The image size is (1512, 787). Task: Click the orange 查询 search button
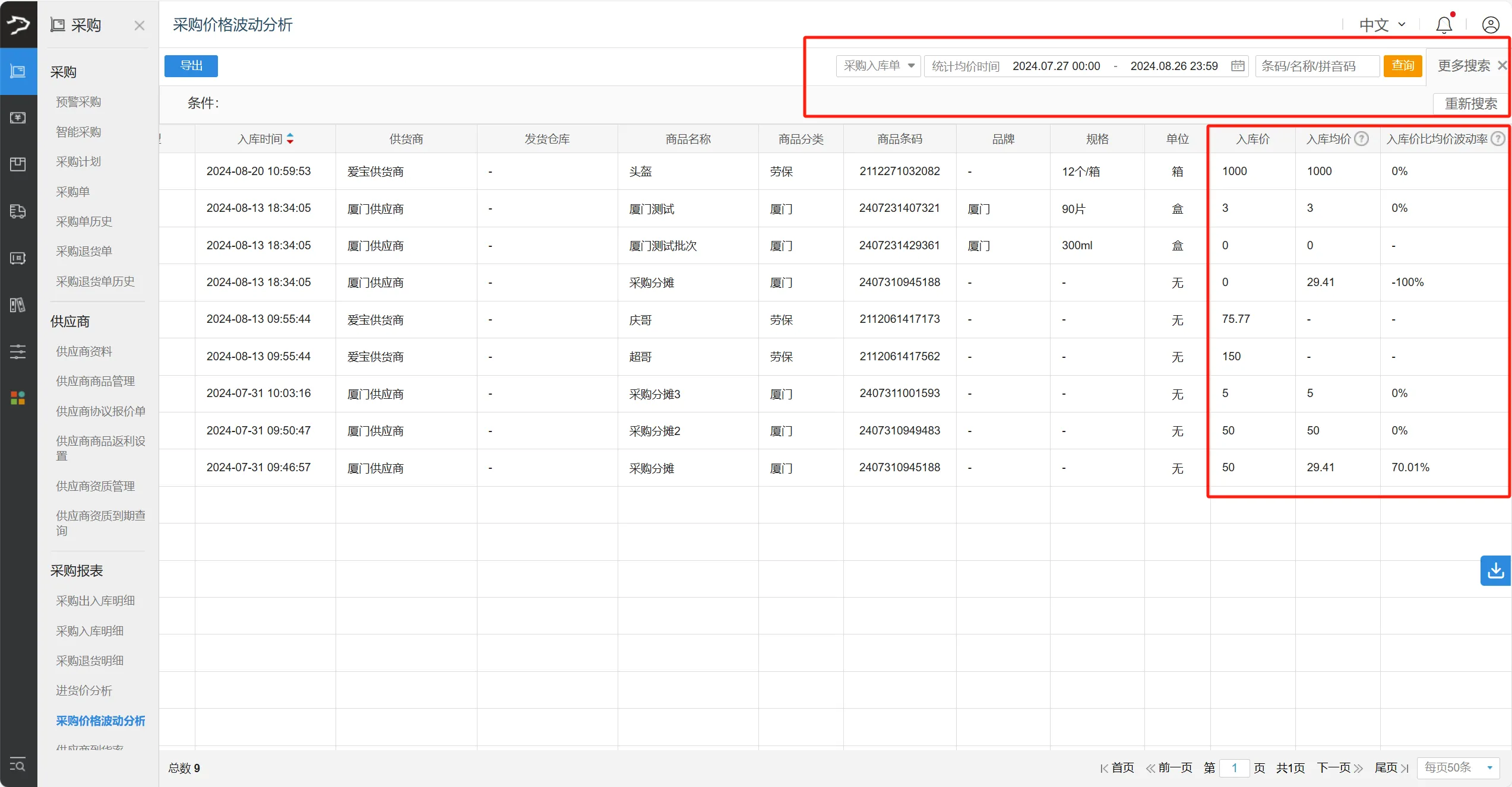pos(1403,66)
